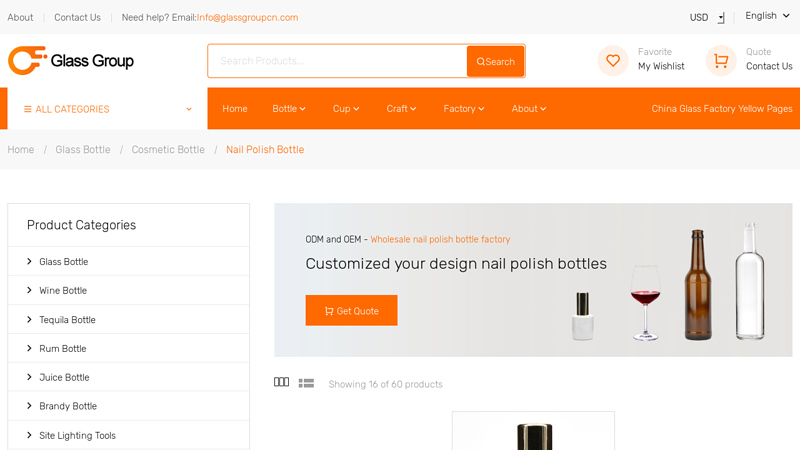
Task: Click the heart wishlist icon
Action: click(613, 61)
